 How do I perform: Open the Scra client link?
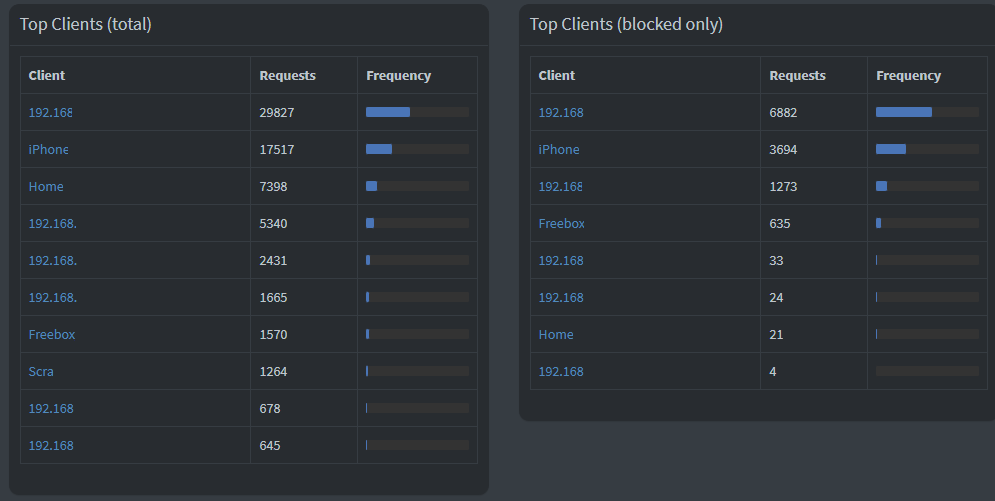tap(41, 371)
